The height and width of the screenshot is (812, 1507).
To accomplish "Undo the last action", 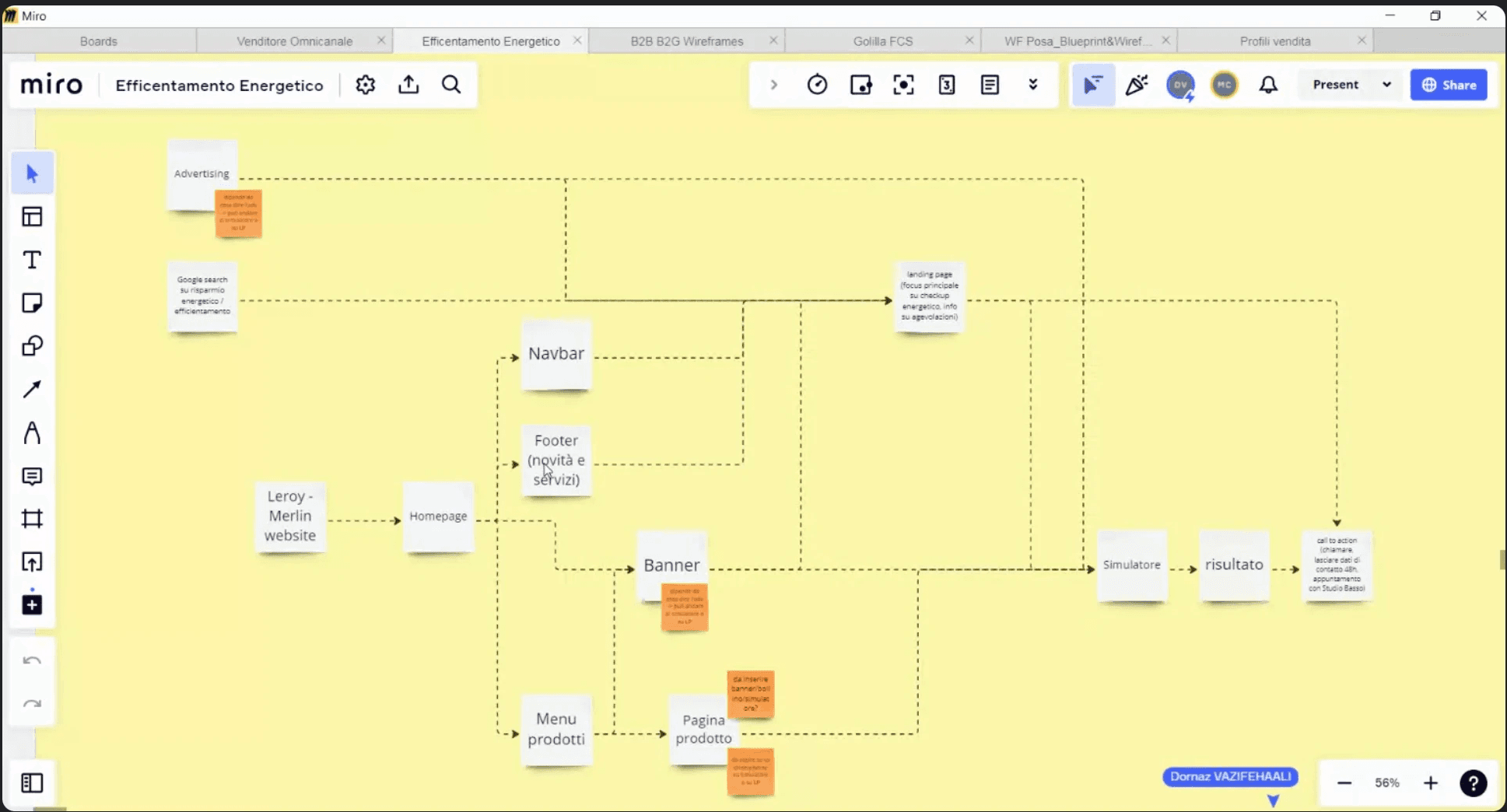I will tap(32, 661).
